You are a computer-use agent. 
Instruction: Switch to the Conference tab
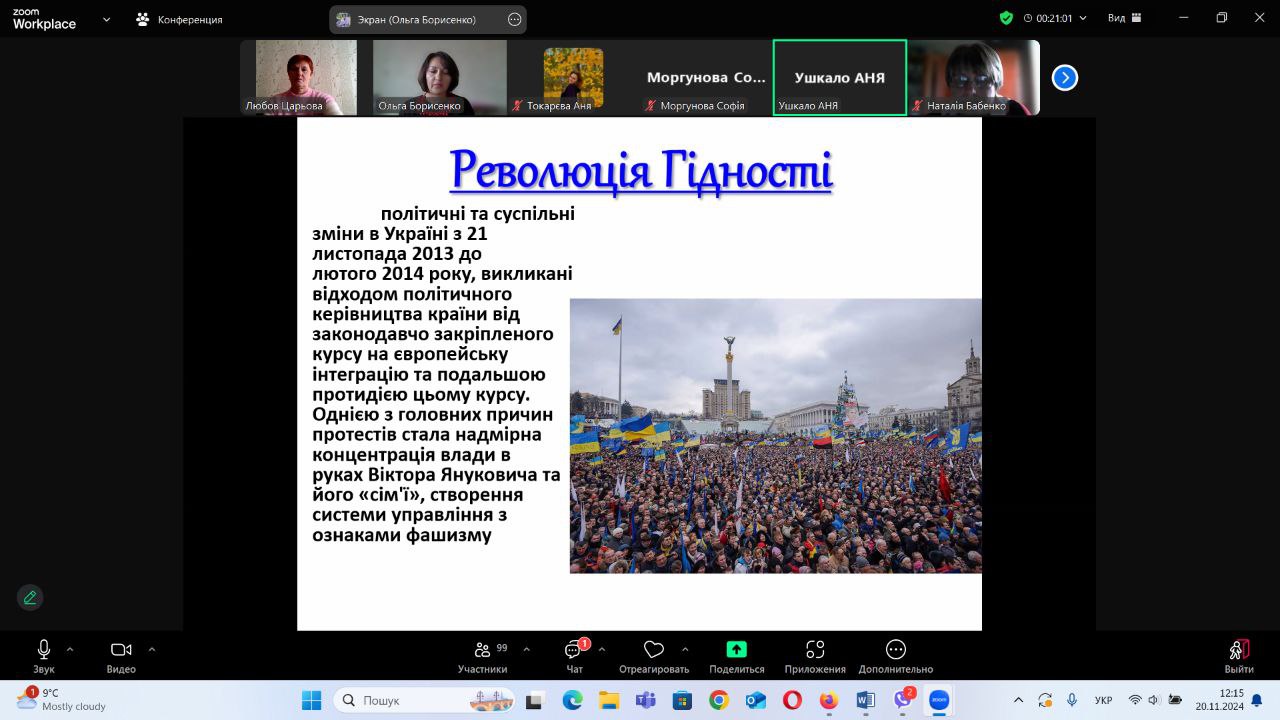click(x=180, y=19)
